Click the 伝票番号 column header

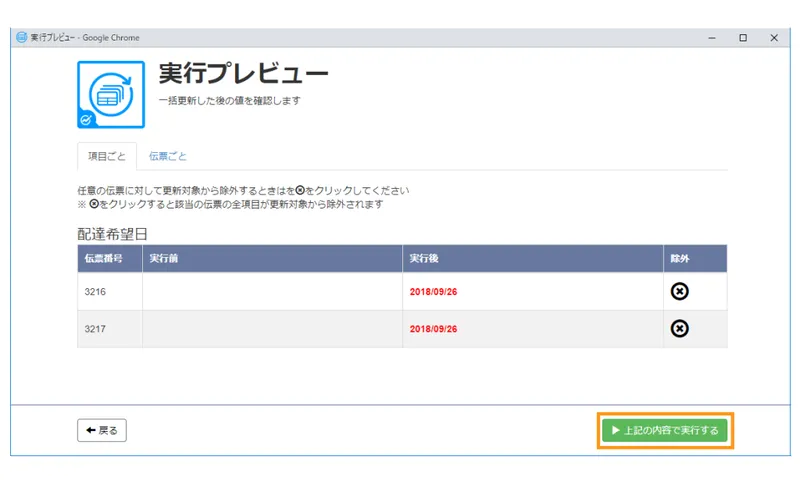point(110,258)
